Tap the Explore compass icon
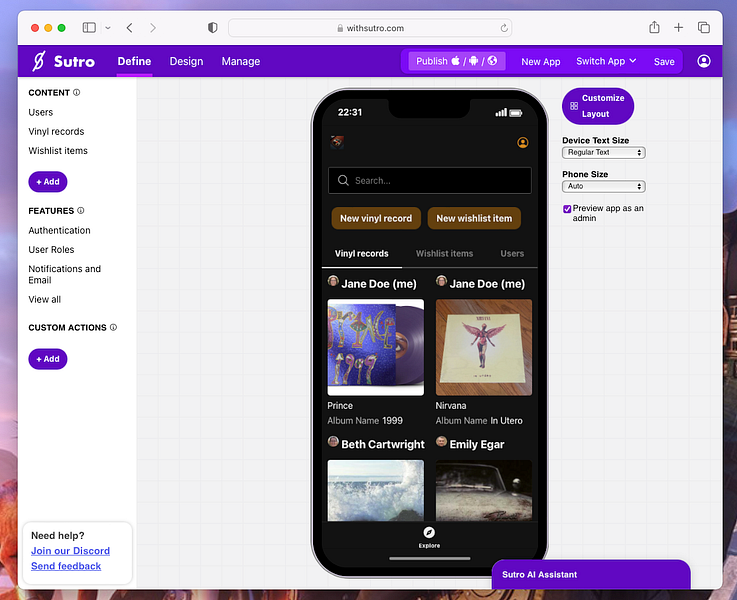The height and width of the screenshot is (600, 737). 429,532
